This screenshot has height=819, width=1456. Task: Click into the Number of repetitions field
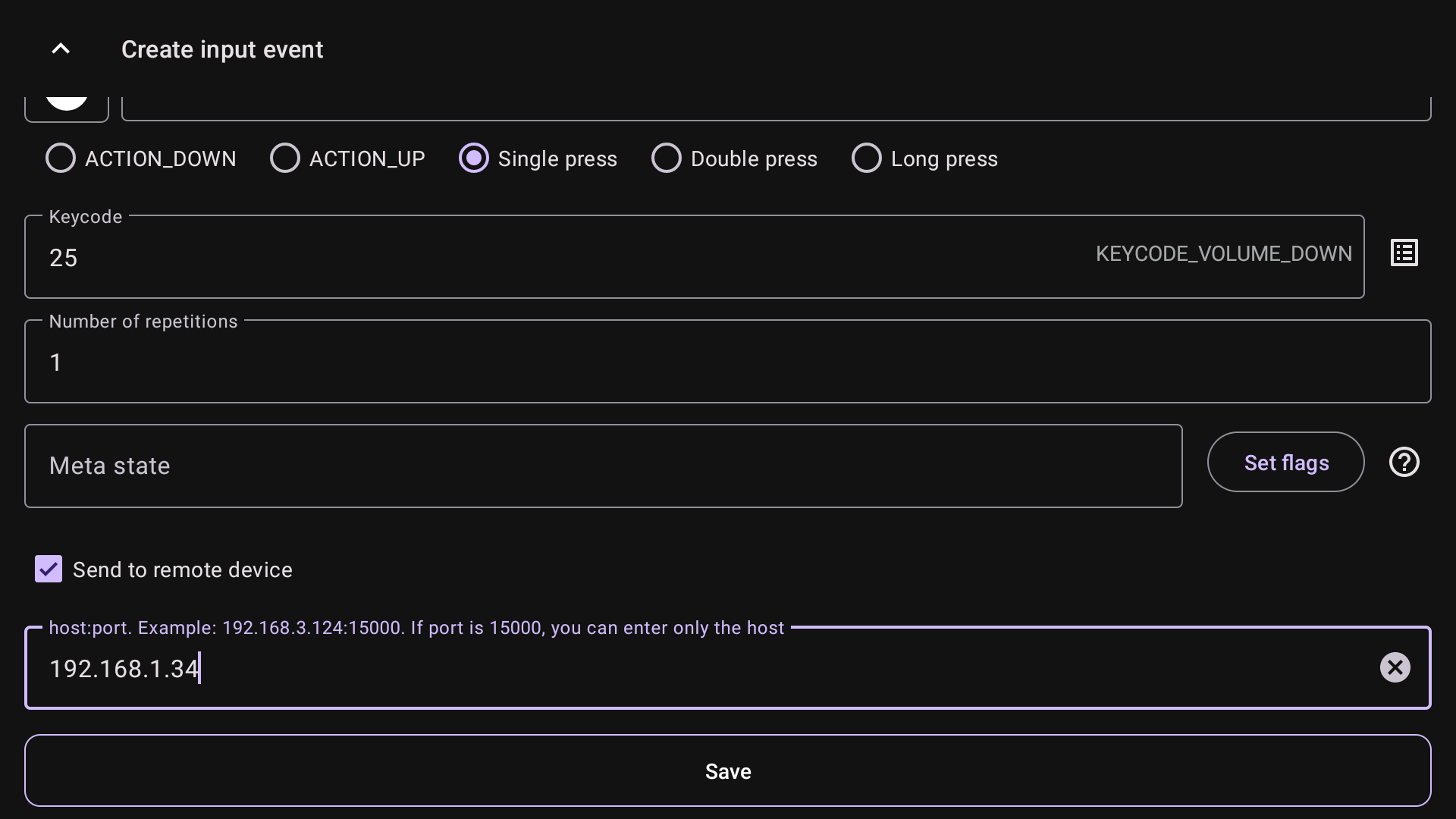tap(728, 362)
